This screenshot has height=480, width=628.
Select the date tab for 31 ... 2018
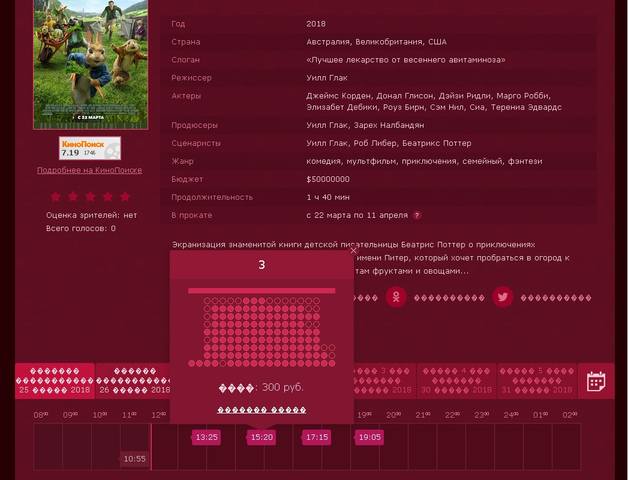point(537,381)
